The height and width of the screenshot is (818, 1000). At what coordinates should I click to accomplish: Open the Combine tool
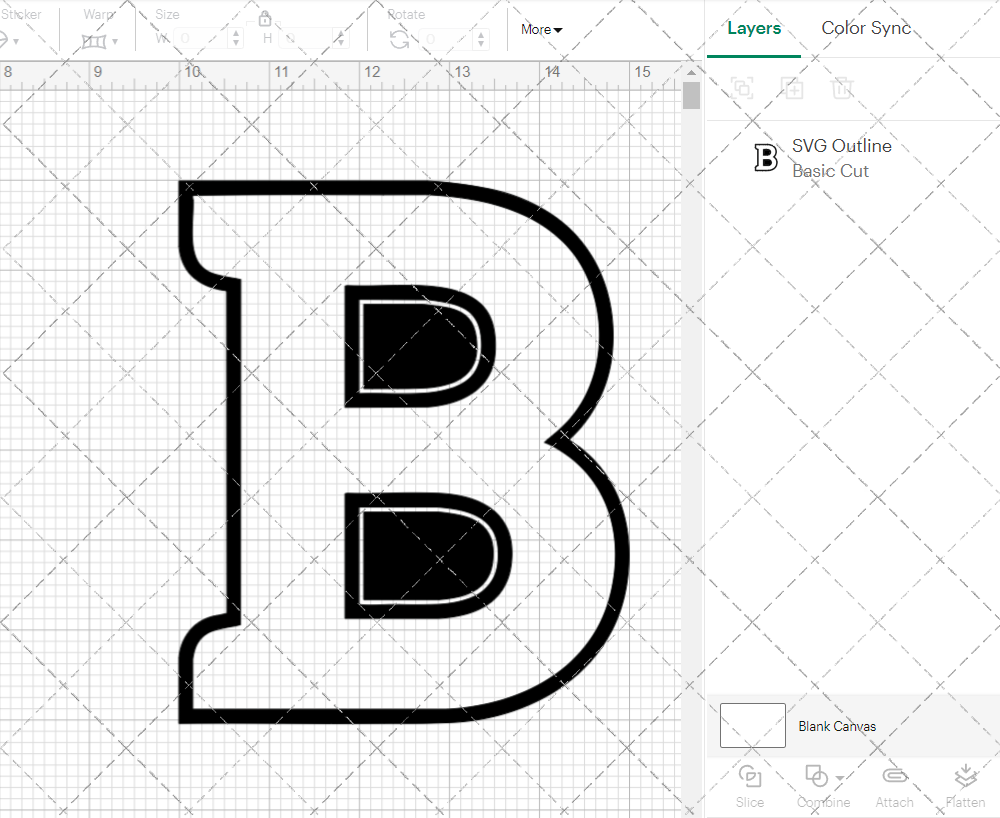[815, 785]
